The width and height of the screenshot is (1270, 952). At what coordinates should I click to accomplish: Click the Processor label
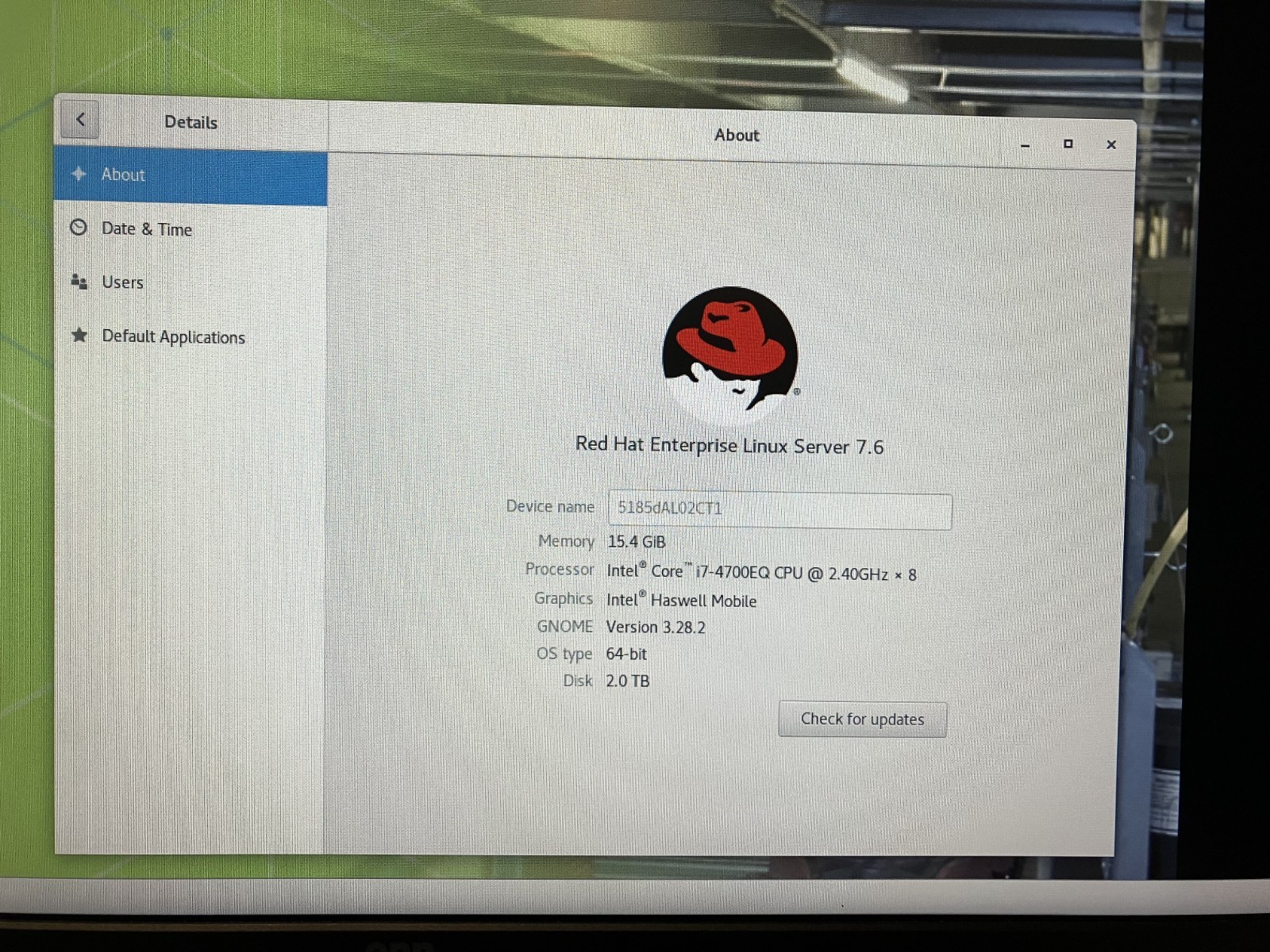coord(560,570)
